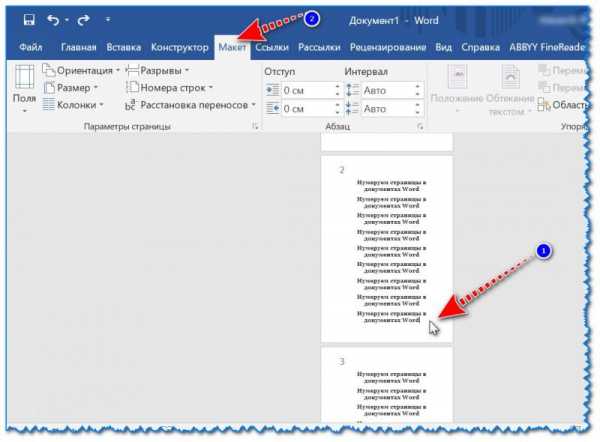Viewport: 600px width, 442px height.
Task: Open the Поля margins button
Action: [x=24, y=88]
